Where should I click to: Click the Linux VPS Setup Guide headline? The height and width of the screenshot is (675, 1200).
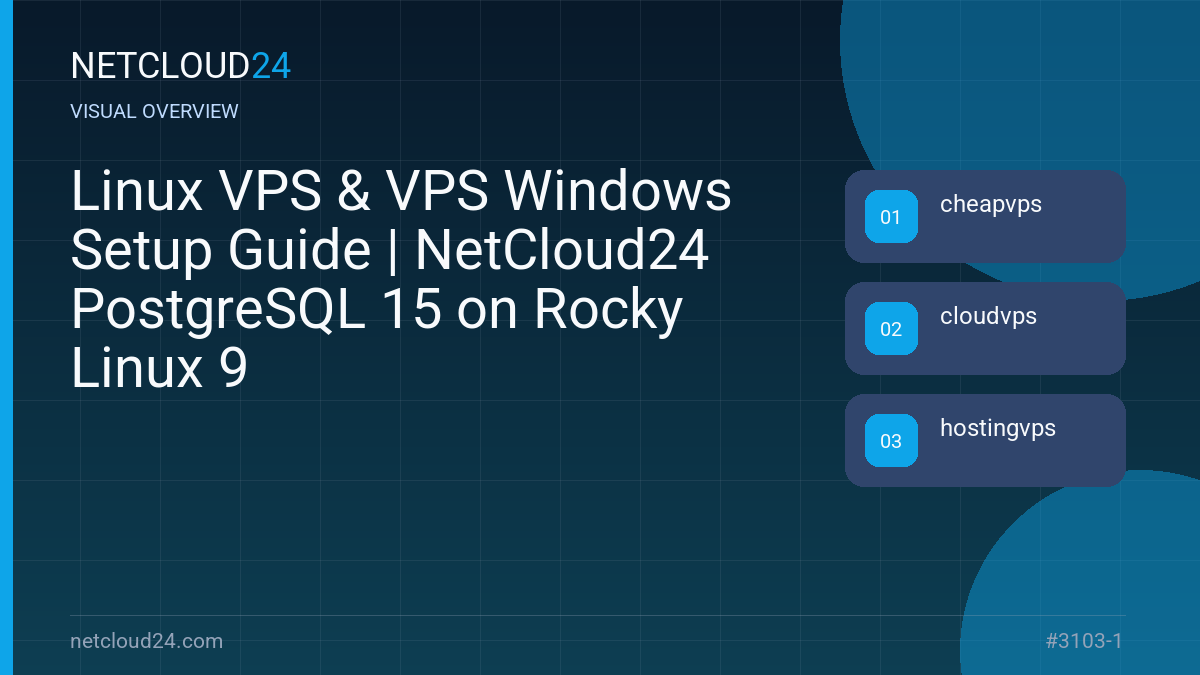[401, 281]
